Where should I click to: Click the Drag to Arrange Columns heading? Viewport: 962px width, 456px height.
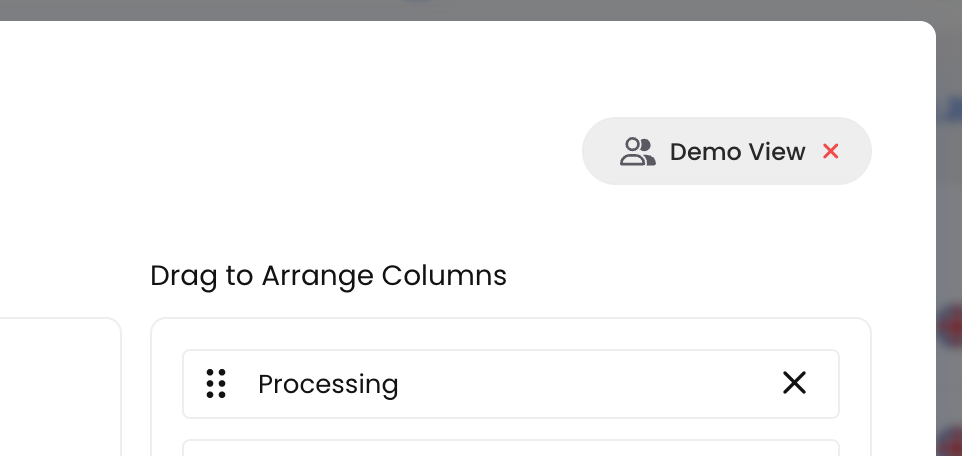(328, 276)
